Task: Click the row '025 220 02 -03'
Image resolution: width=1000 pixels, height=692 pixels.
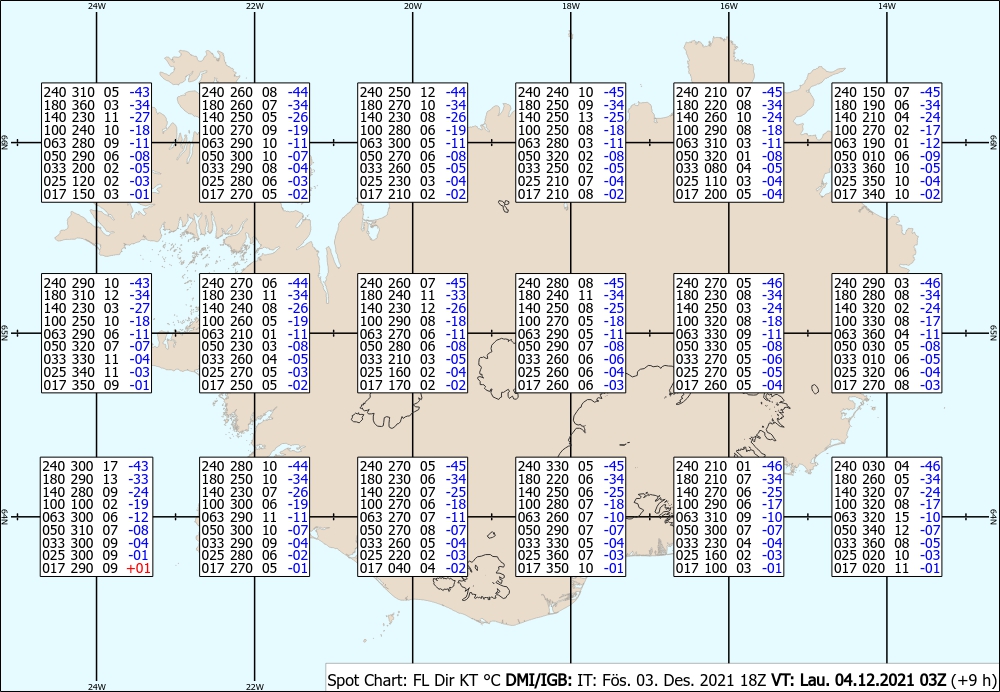Action: click(x=413, y=556)
